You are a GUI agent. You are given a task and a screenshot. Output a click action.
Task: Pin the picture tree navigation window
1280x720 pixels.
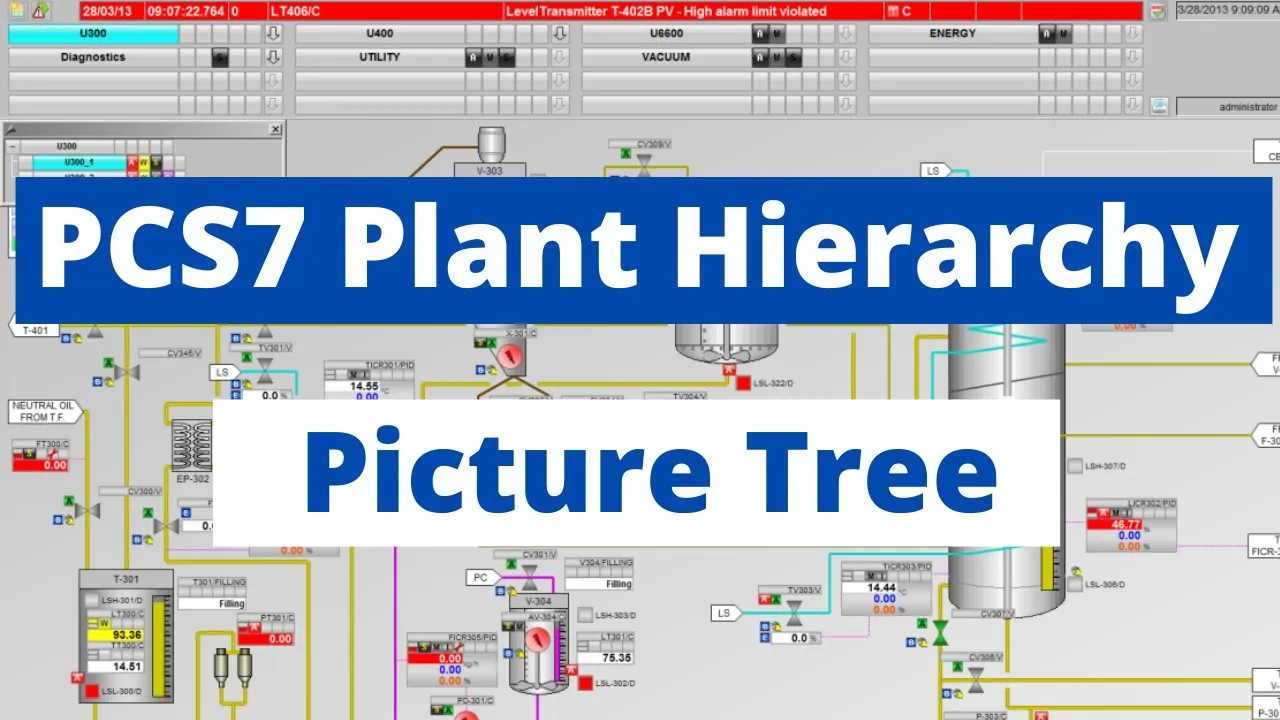click(x=11, y=129)
